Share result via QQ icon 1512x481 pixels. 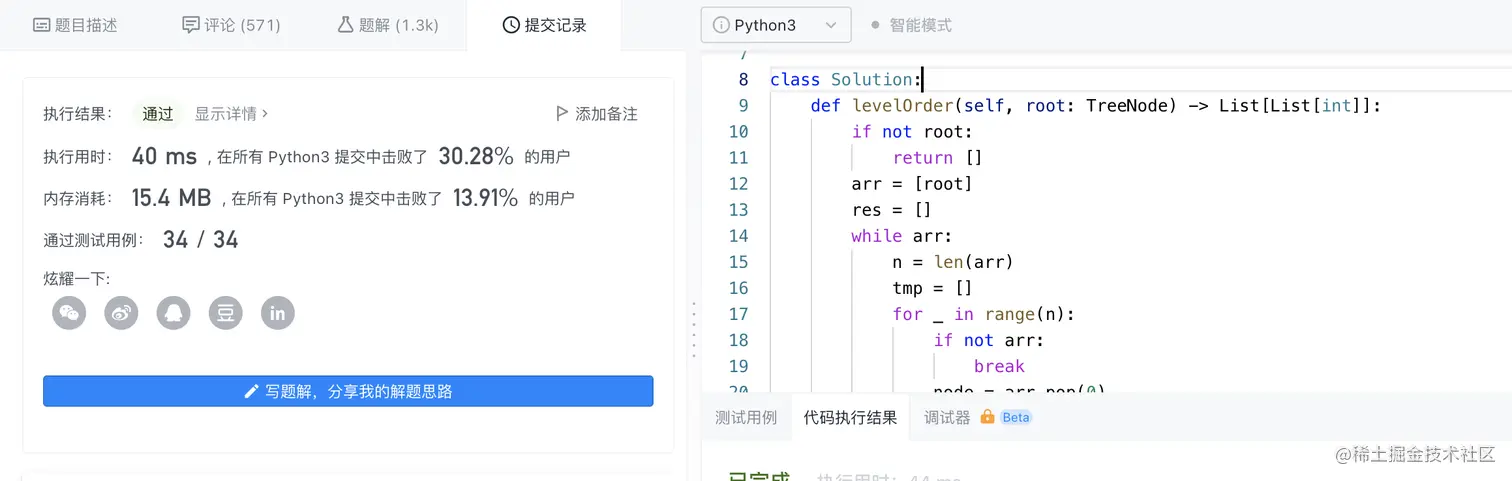[x=174, y=313]
